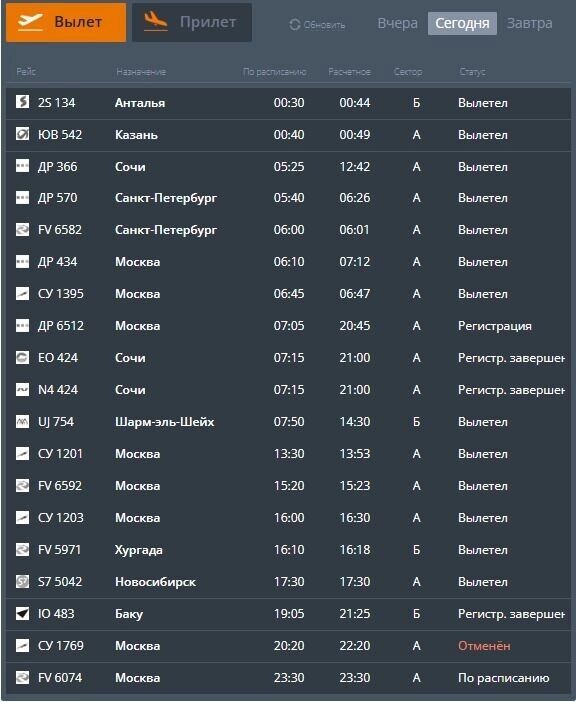
Task: Select destination Баку
Action: [129, 614]
